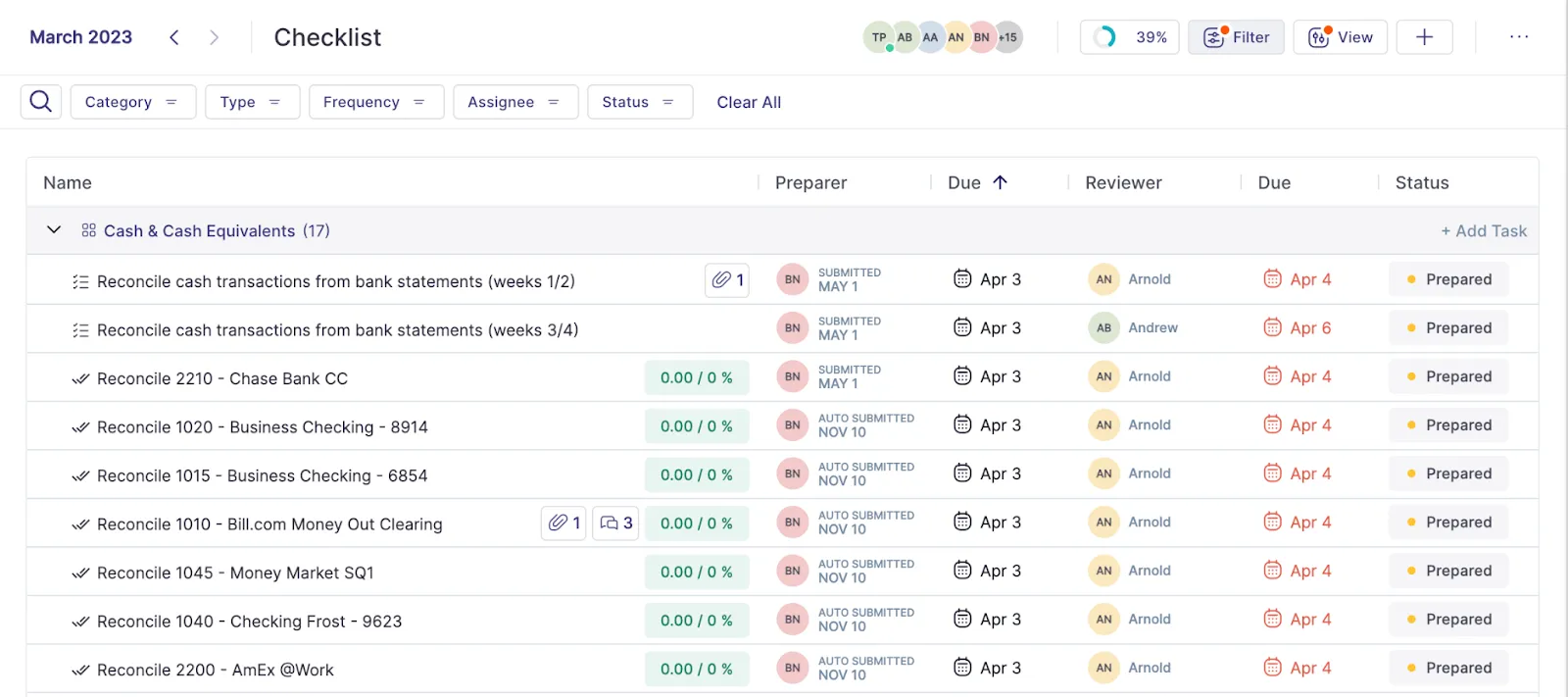Click AB reviewer avatar on weeks 3/4 row
Screen dimensions: 1568x697
pos(1103,327)
